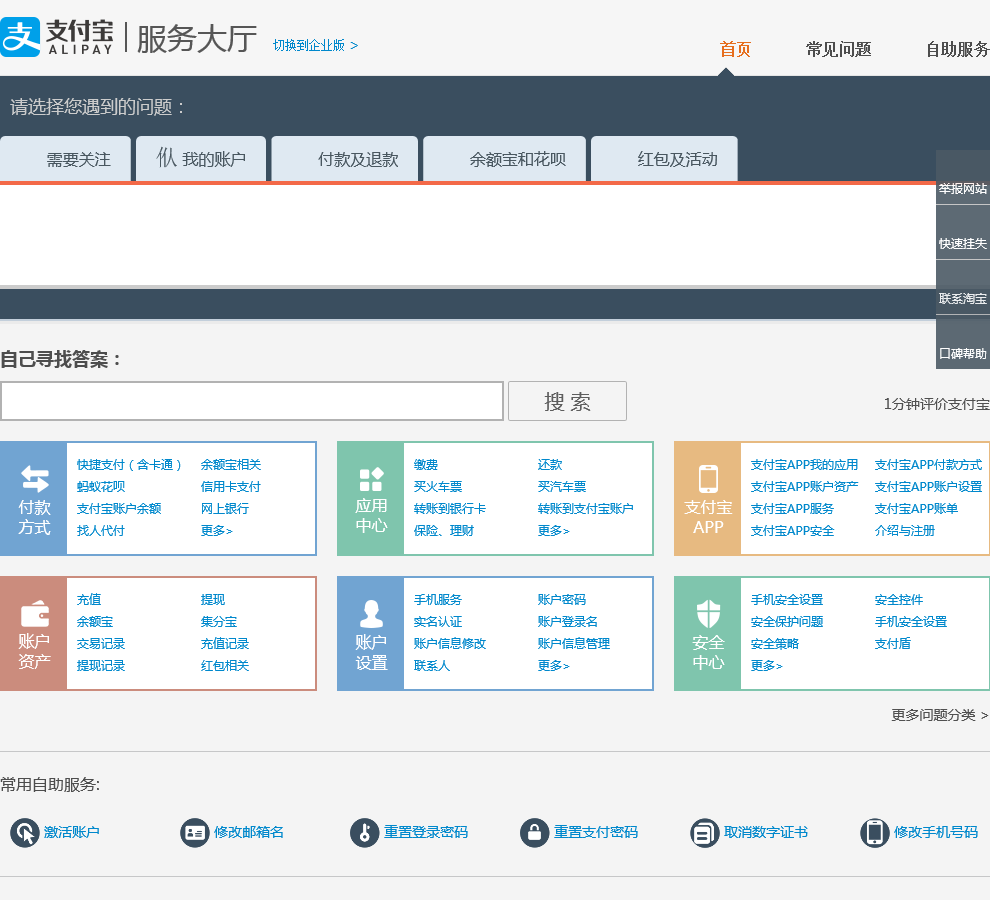The image size is (990, 900).
Task: Click the 搜索 button
Action: click(567, 401)
